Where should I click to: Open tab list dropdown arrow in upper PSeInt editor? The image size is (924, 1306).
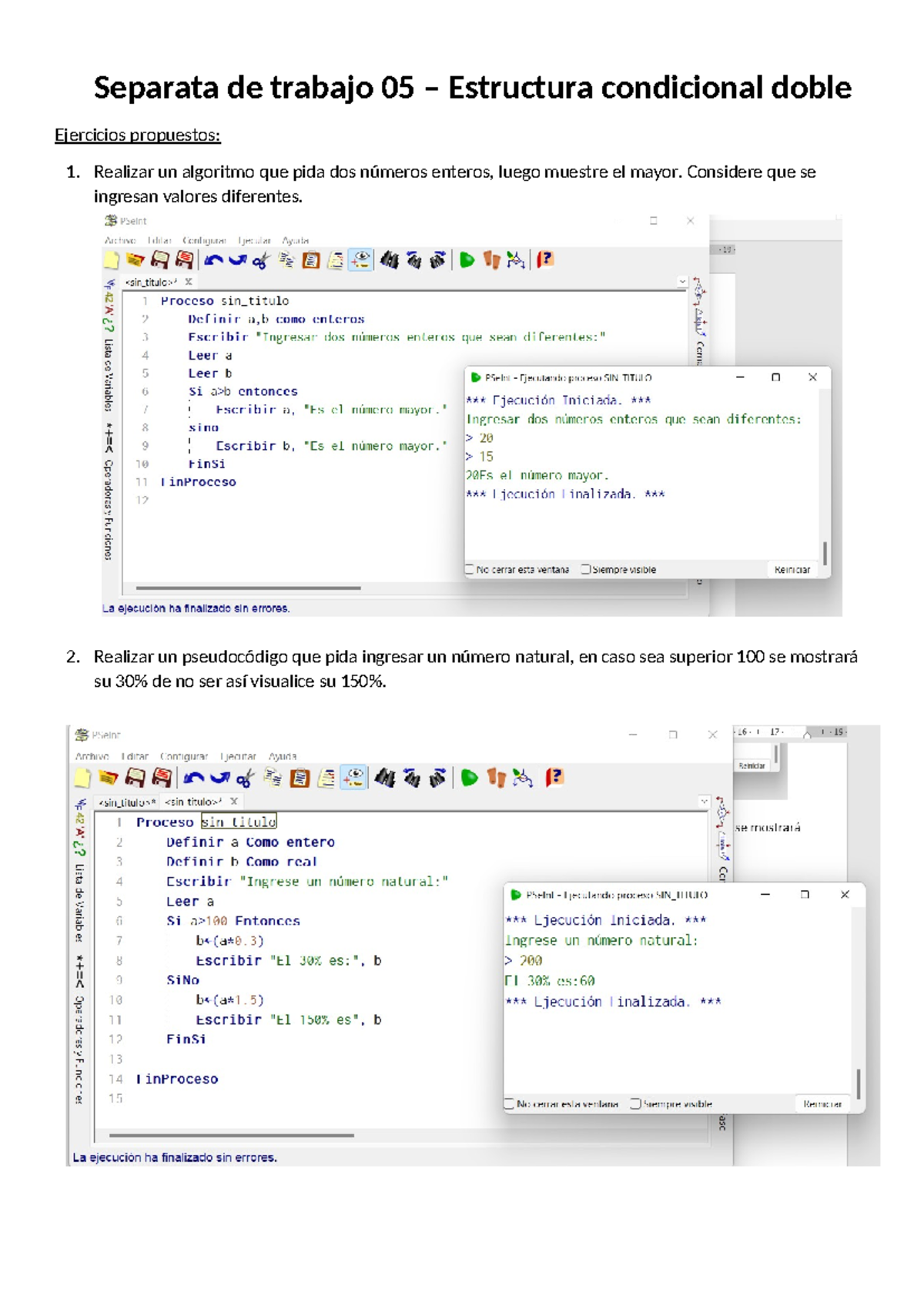pyautogui.click(x=682, y=282)
